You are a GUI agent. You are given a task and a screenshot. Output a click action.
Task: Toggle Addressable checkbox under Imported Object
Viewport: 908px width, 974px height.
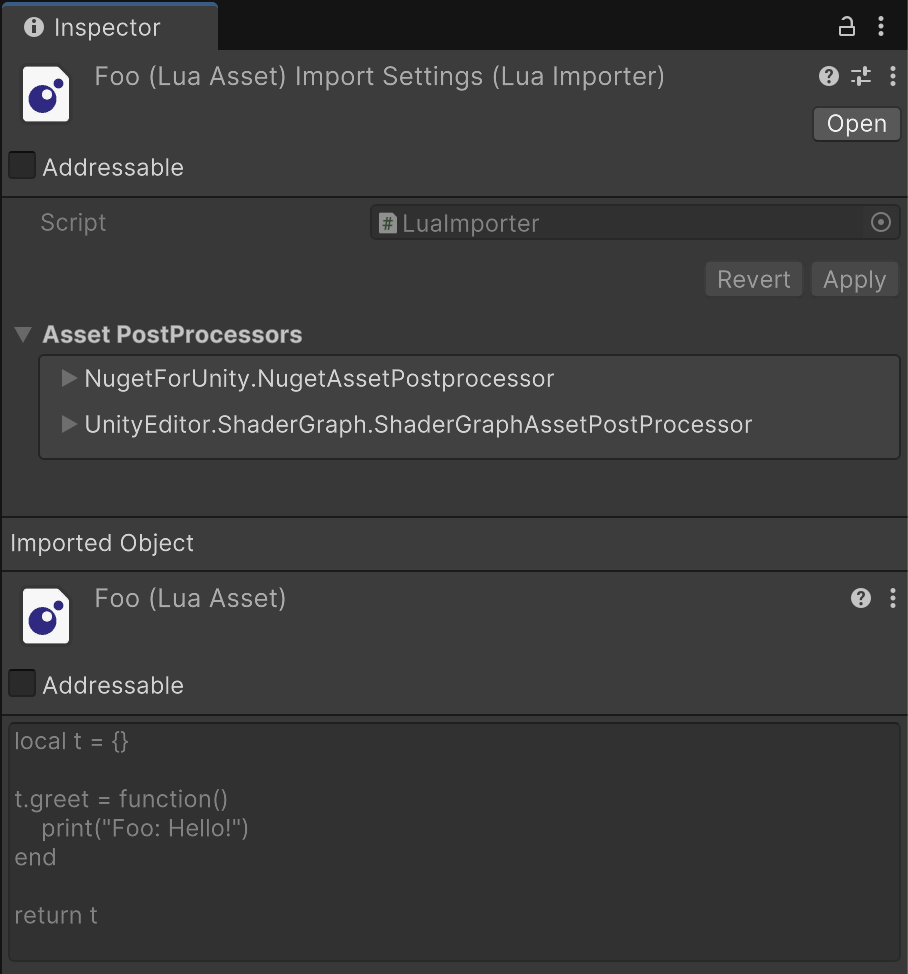22,684
